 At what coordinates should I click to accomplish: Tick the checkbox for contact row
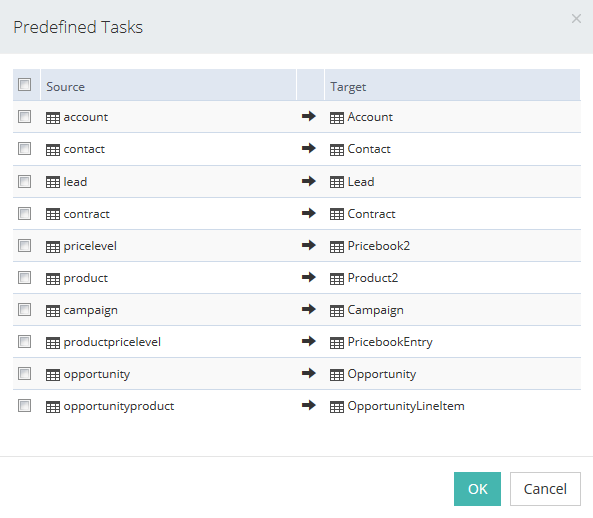pyautogui.click(x=25, y=149)
